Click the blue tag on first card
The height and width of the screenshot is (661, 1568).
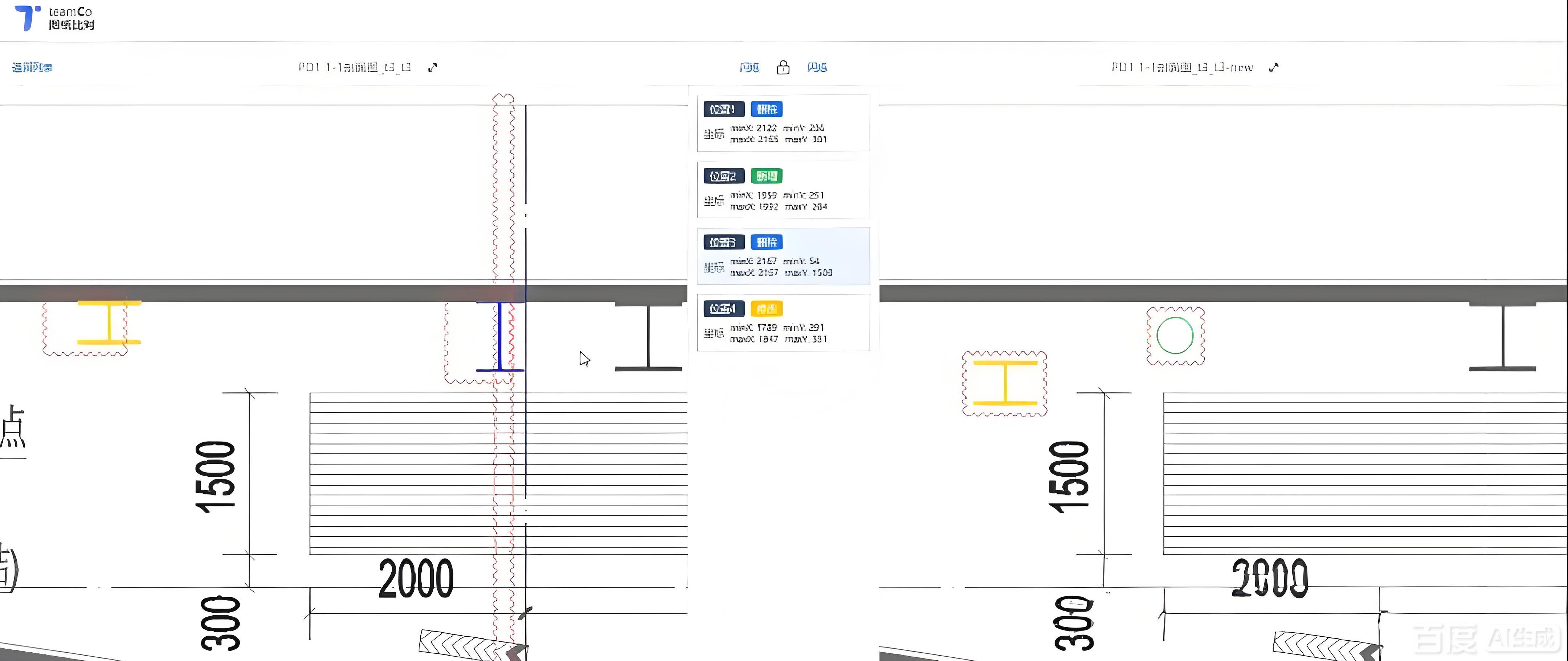[766, 110]
